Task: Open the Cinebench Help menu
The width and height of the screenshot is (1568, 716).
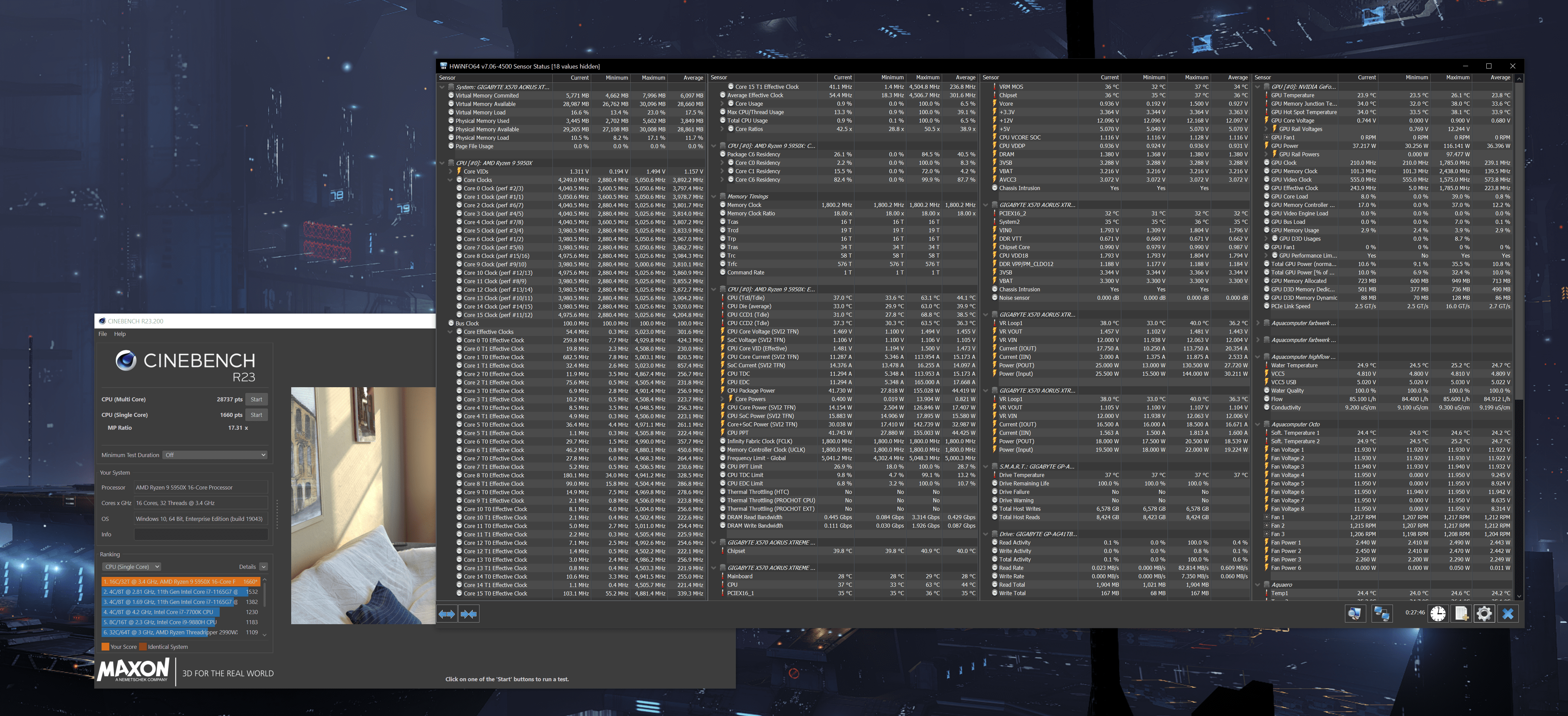Action: pos(120,334)
